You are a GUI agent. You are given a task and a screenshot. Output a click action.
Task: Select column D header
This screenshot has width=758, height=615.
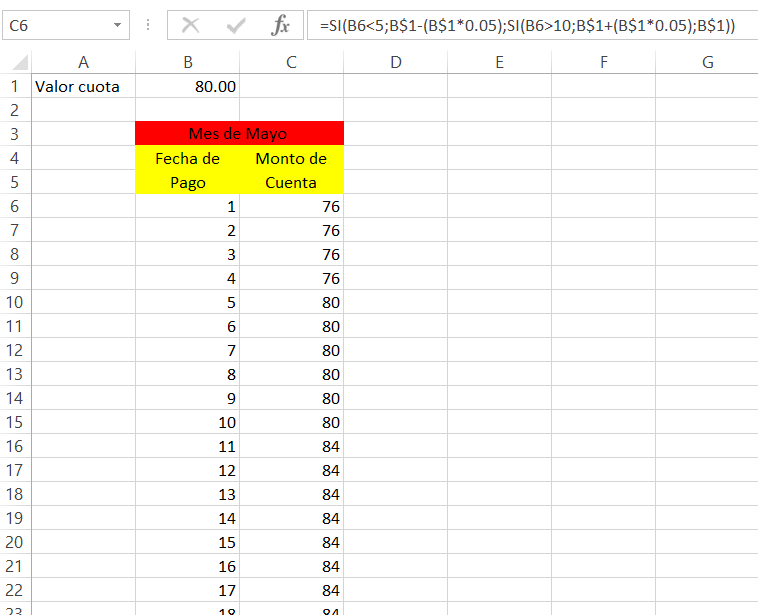[x=395, y=62]
